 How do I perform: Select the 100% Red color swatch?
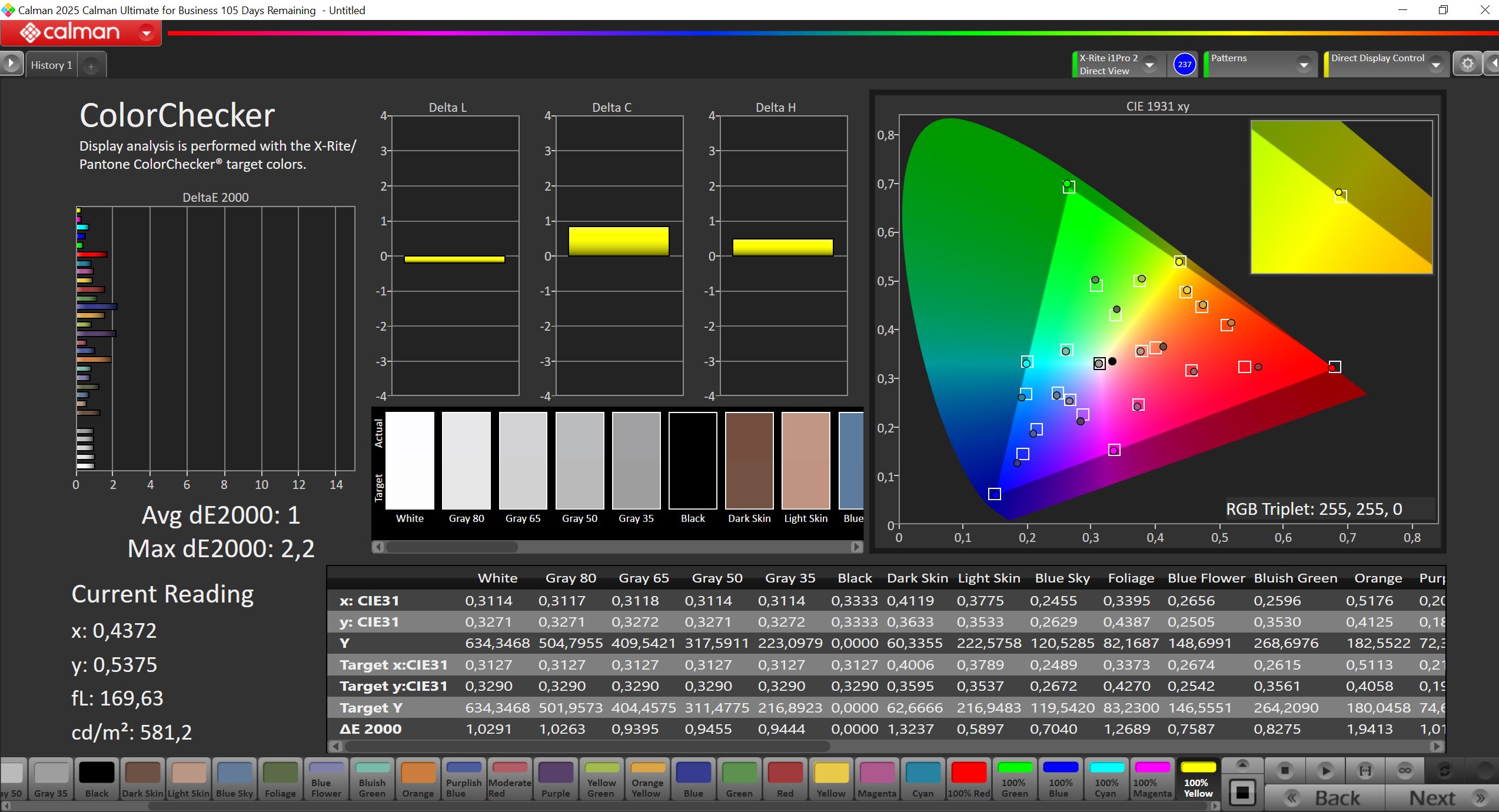coord(969,778)
